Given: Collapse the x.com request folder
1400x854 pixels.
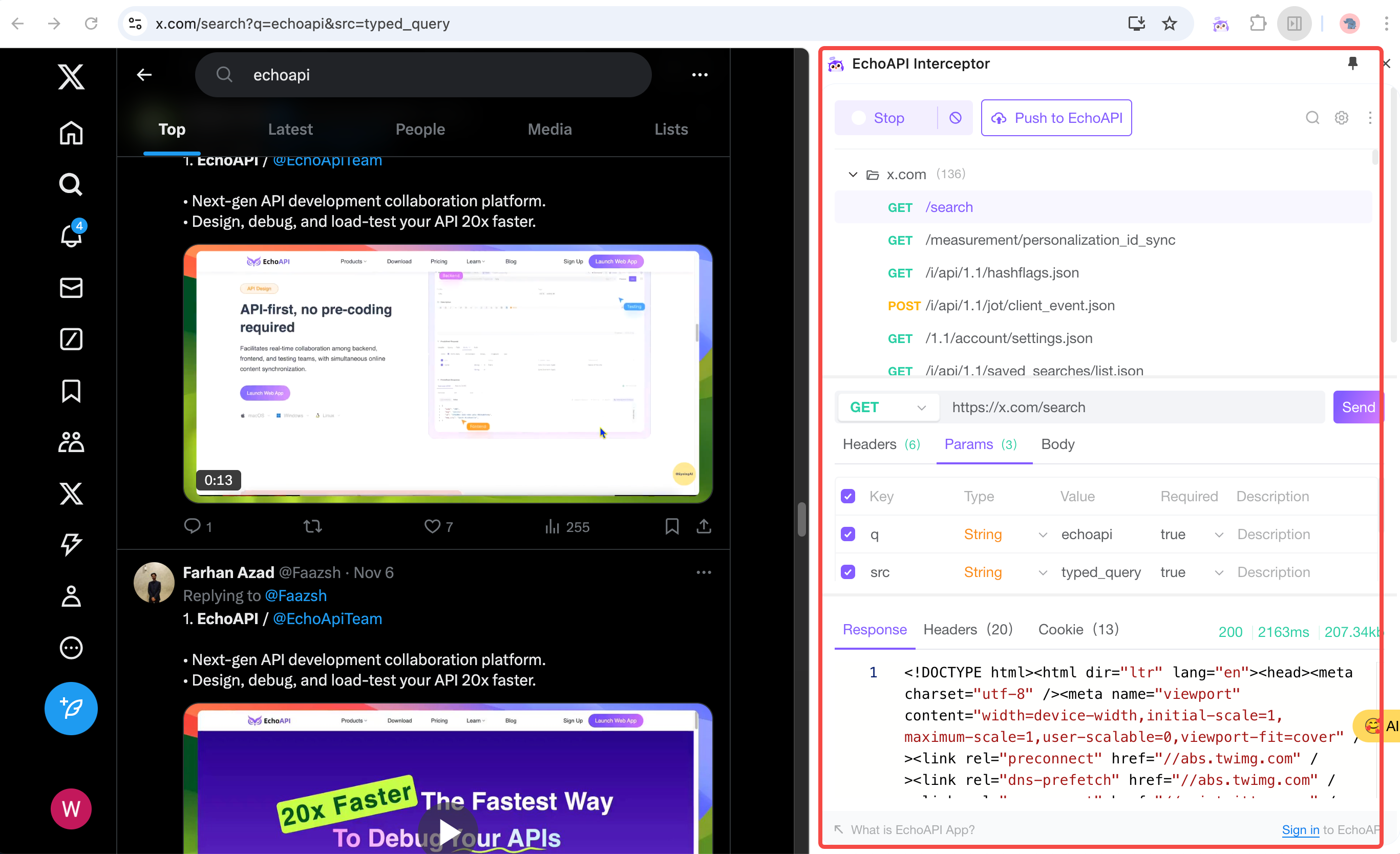Looking at the screenshot, I should coord(853,175).
